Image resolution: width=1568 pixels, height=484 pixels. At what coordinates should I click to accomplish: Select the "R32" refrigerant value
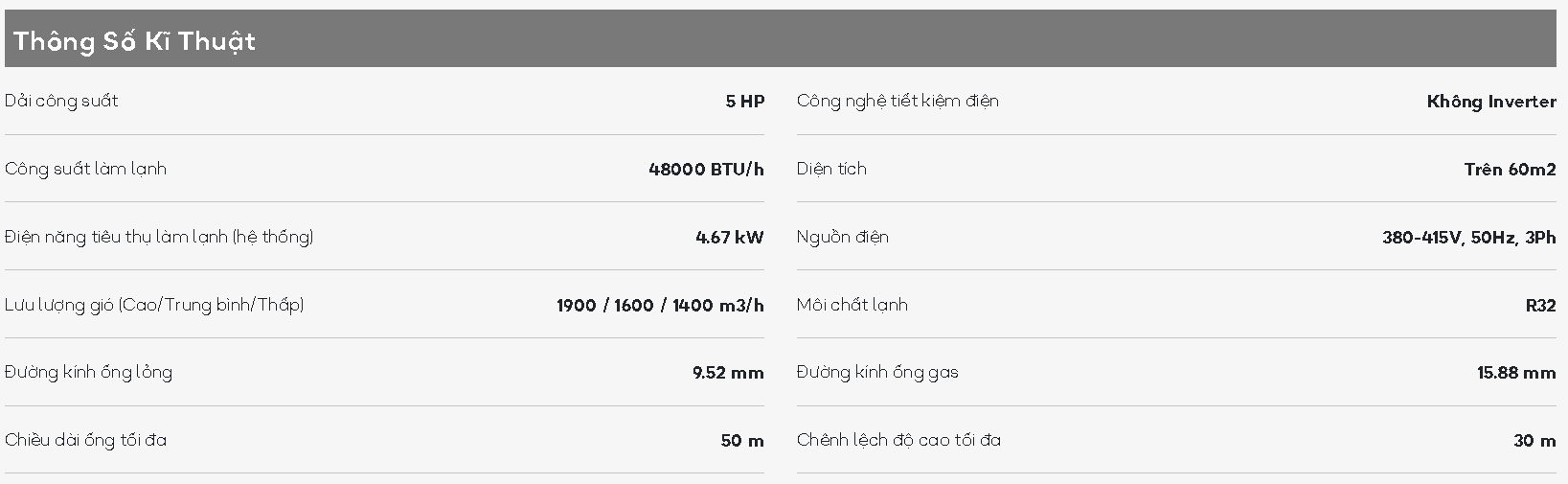pos(1540,306)
